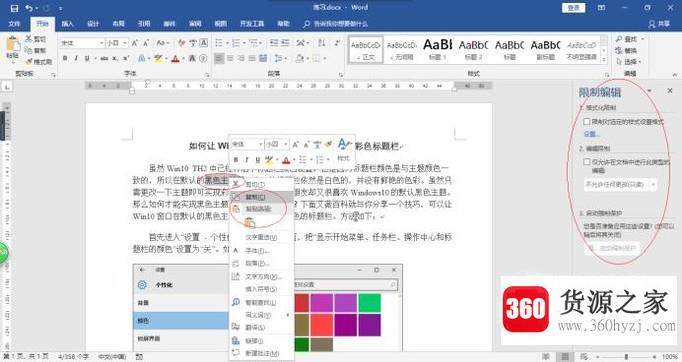
Task: Click Select option in Editing group
Action: pos(628,62)
